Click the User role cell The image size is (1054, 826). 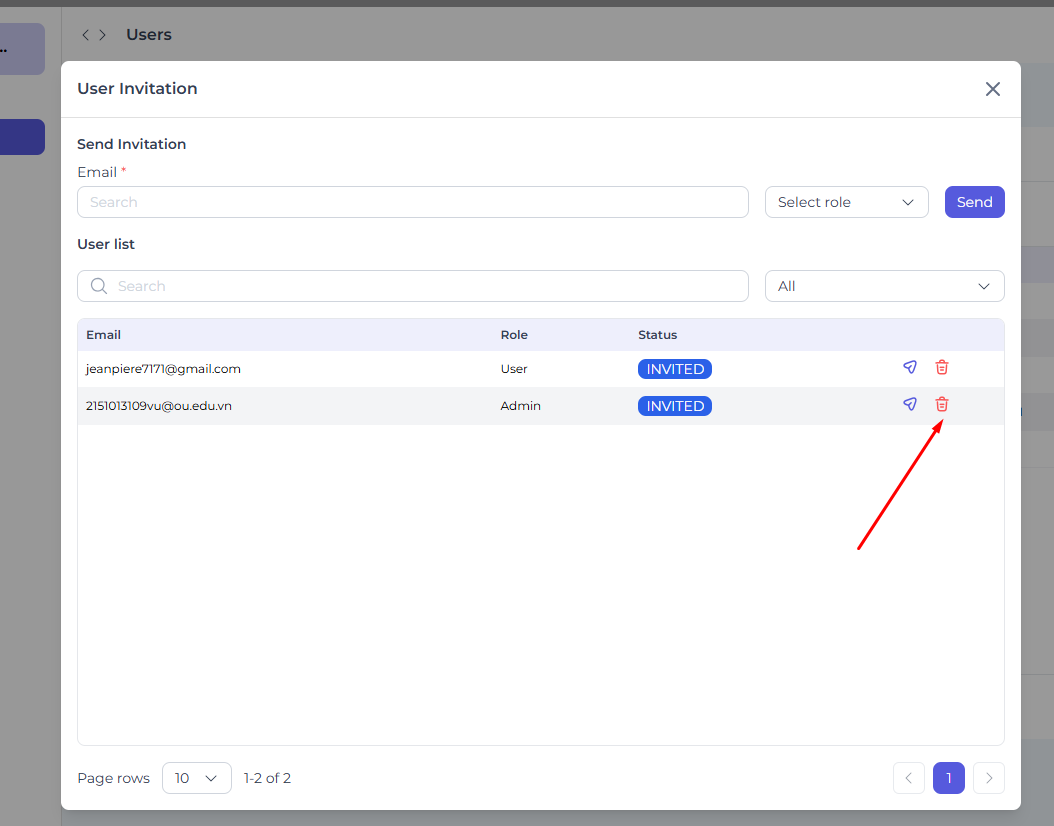coord(514,369)
